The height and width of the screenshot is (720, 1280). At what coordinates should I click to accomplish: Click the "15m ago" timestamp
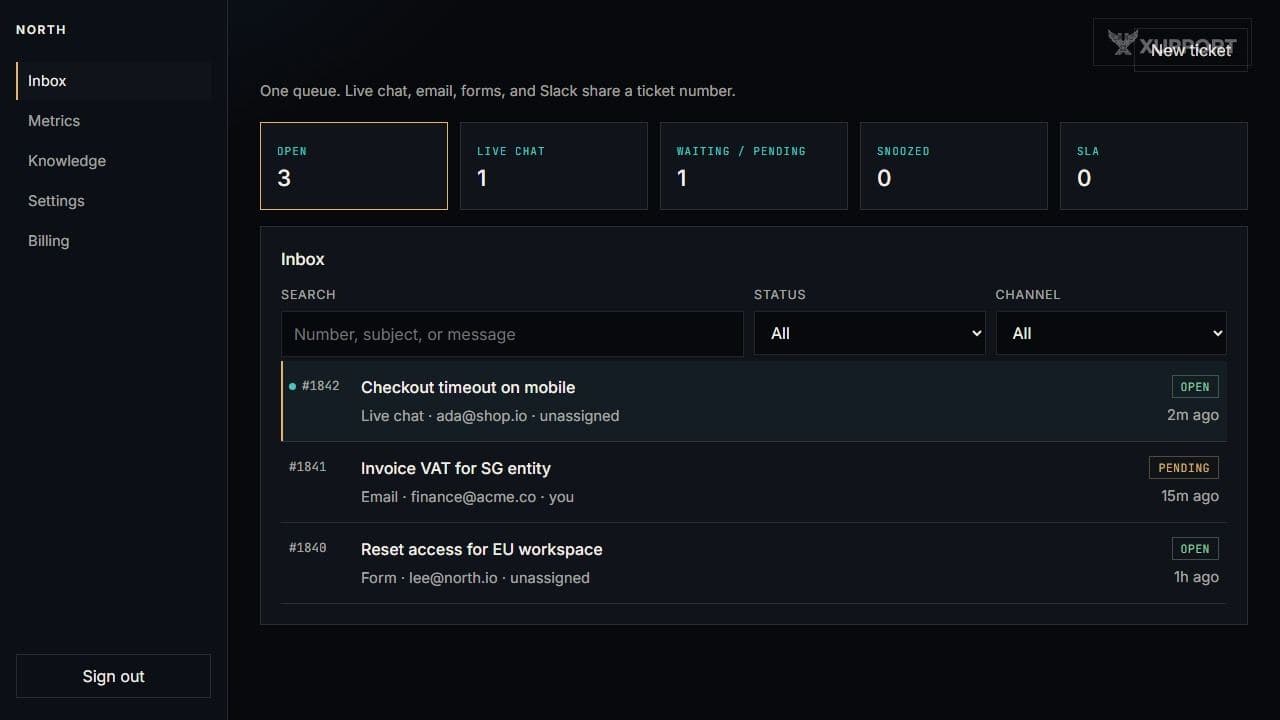[x=1190, y=496]
